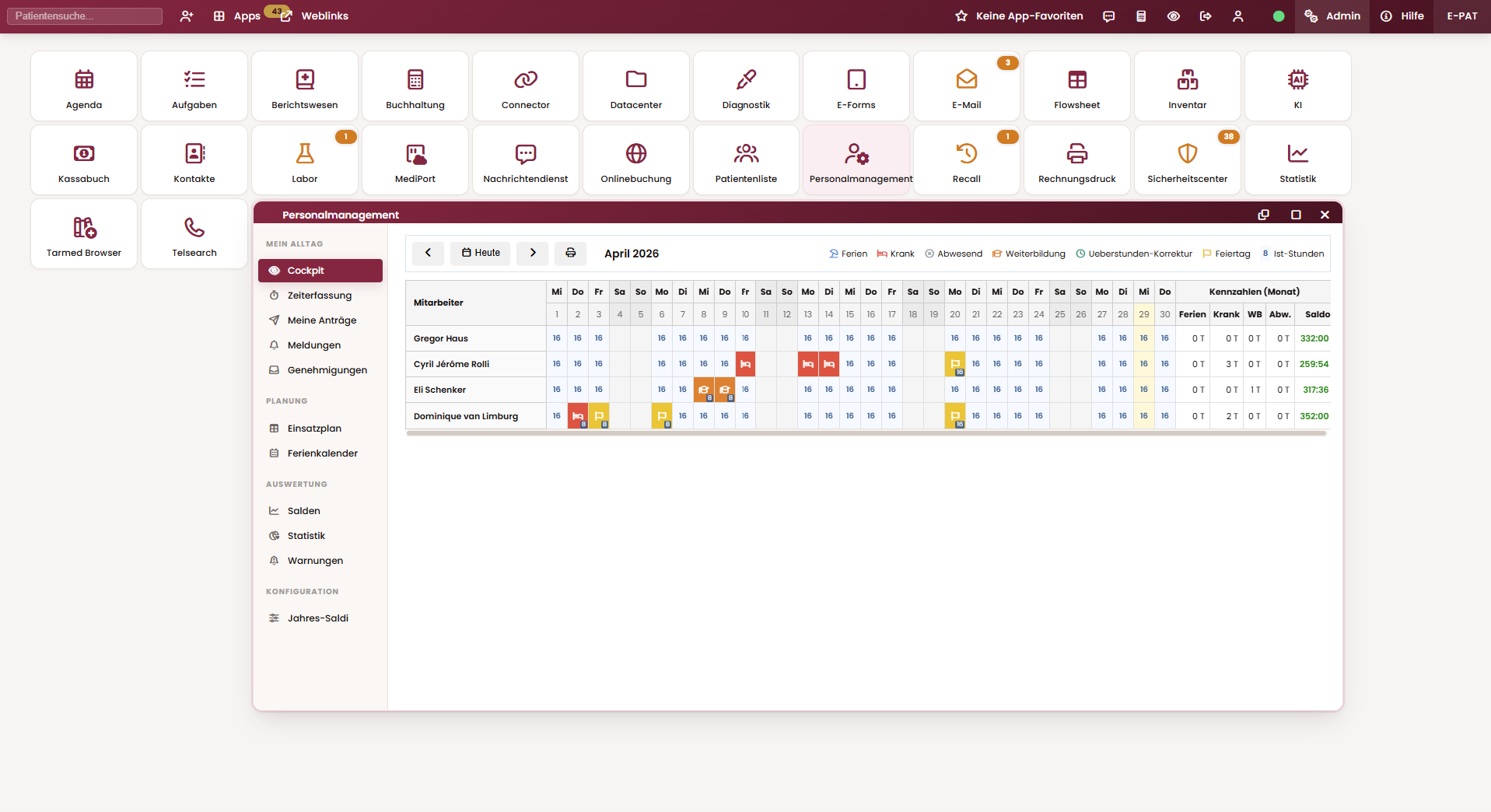Open Salden in the sidebar
Viewport: 1491px width, 812px height.
(320, 511)
